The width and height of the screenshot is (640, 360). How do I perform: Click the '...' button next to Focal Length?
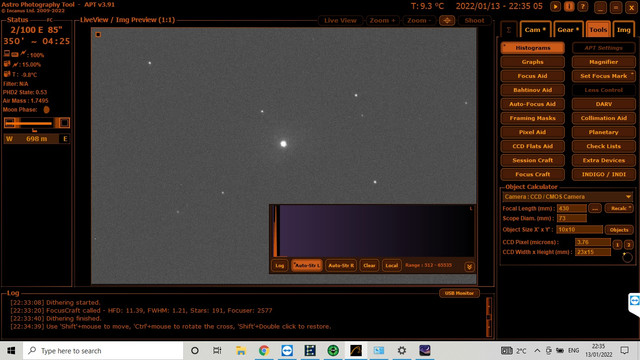pos(595,209)
